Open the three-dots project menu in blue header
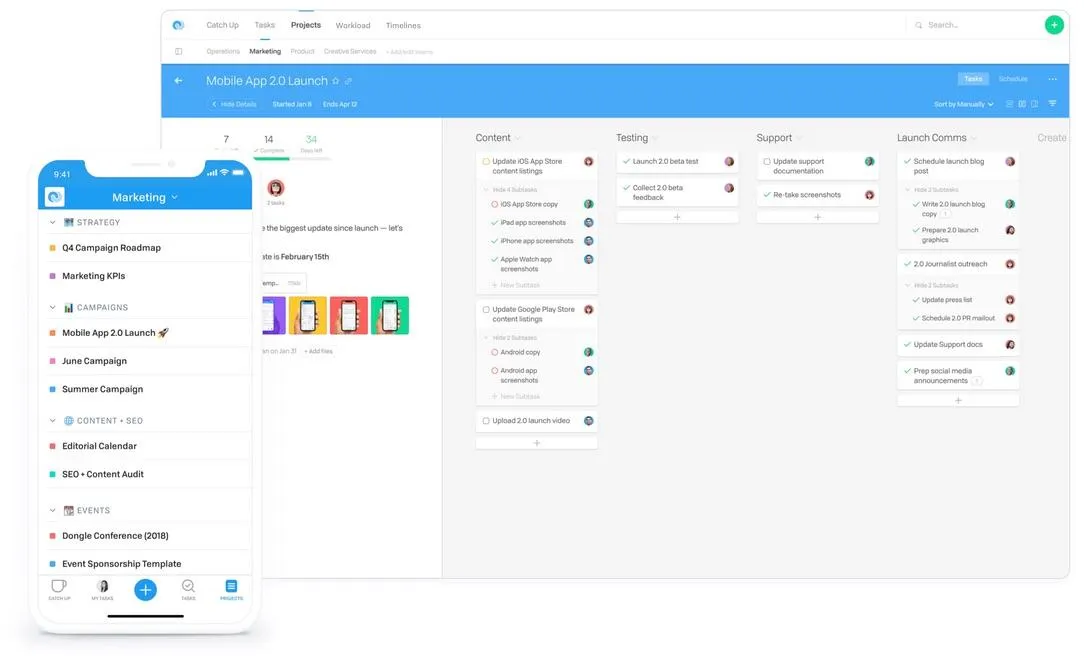Viewport: 1084px width, 659px height. (x=1052, y=79)
